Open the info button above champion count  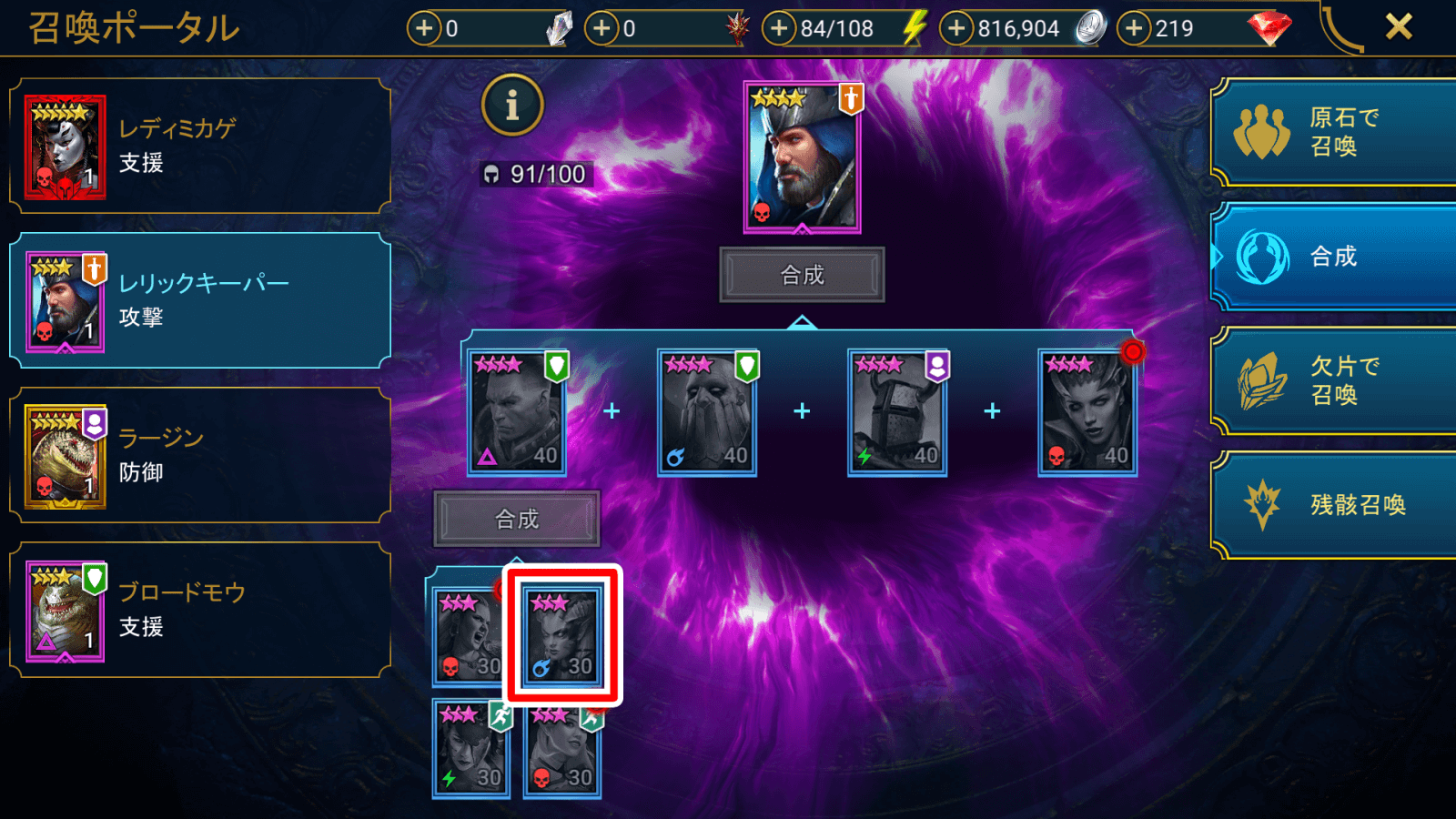coord(512,105)
